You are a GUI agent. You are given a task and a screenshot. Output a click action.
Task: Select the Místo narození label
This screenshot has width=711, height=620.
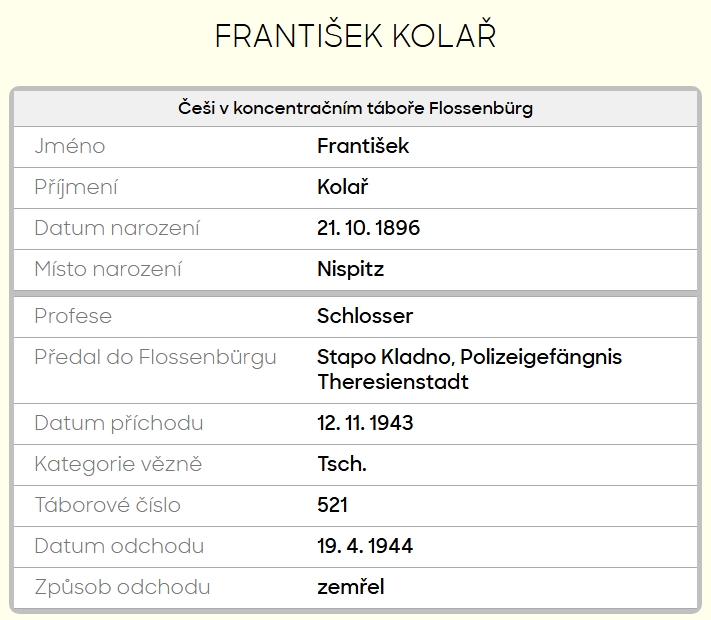pyautogui.click(x=108, y=269)
